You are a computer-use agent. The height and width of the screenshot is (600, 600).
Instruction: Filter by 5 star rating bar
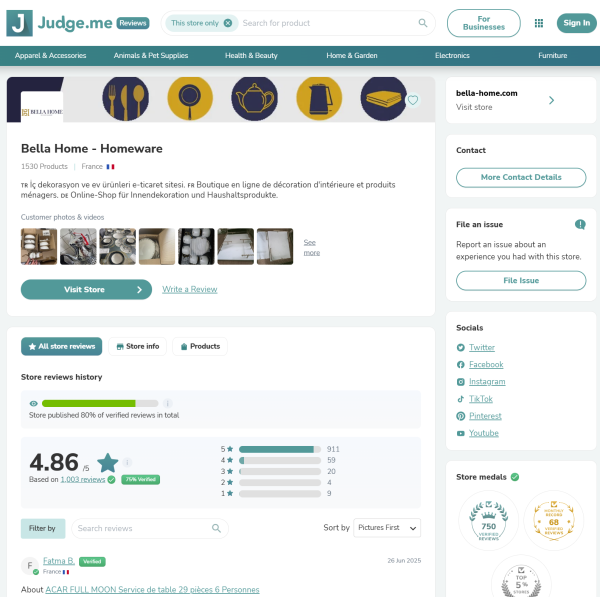280,449
